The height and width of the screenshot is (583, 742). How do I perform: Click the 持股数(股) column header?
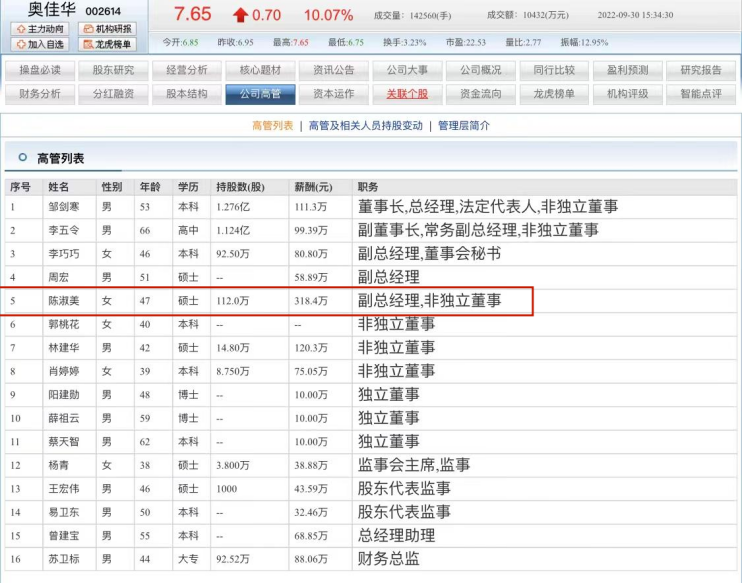[x=240, y=187]
